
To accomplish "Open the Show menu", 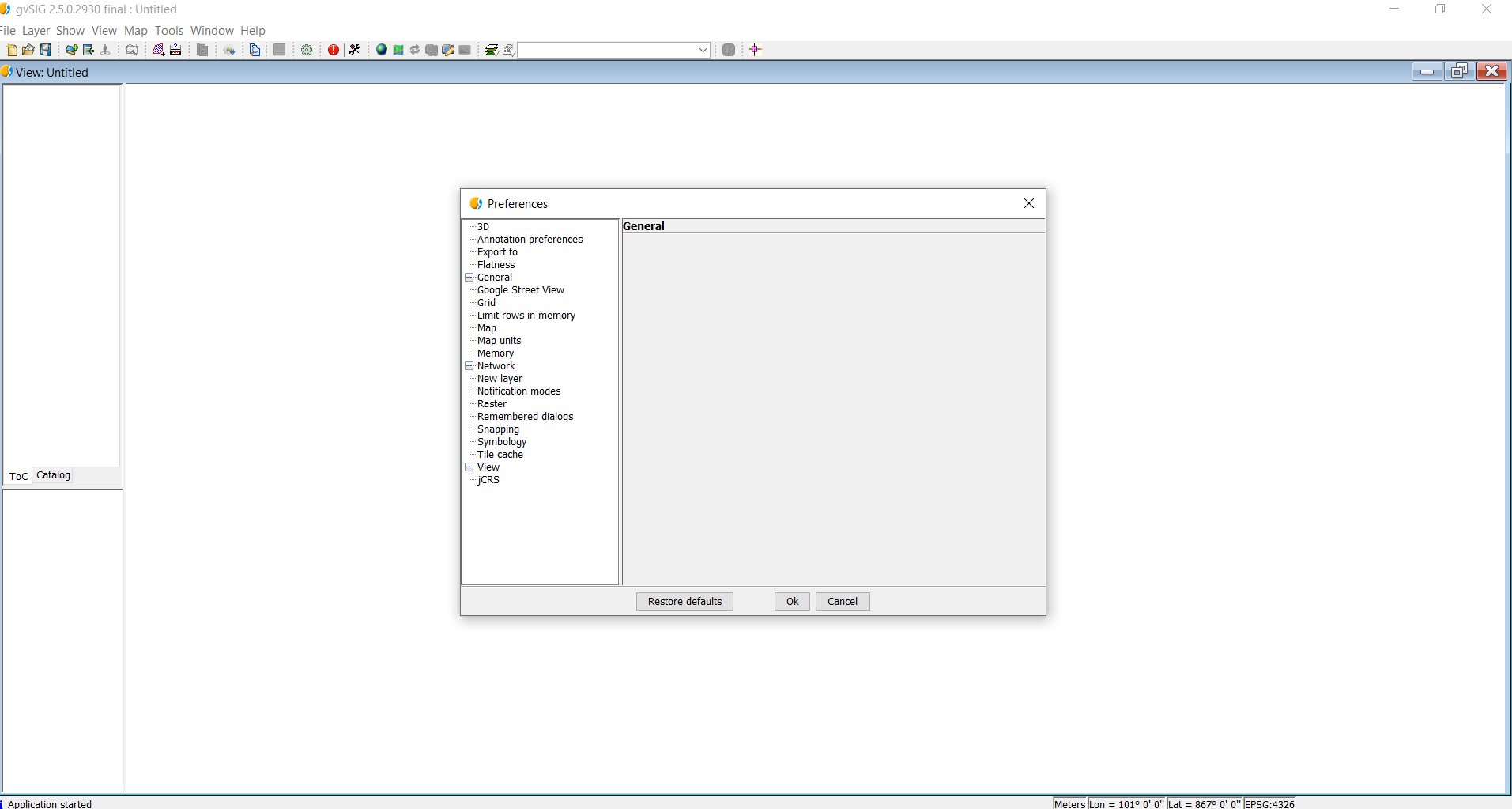I will tap(70, 31).
